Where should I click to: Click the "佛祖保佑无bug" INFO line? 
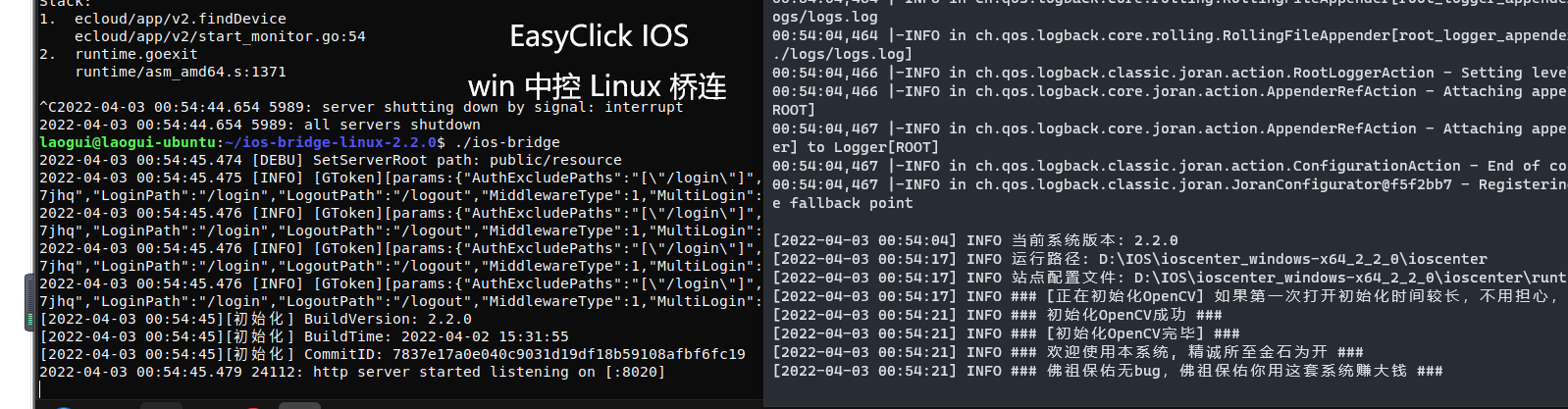[x=1108, y=371]
